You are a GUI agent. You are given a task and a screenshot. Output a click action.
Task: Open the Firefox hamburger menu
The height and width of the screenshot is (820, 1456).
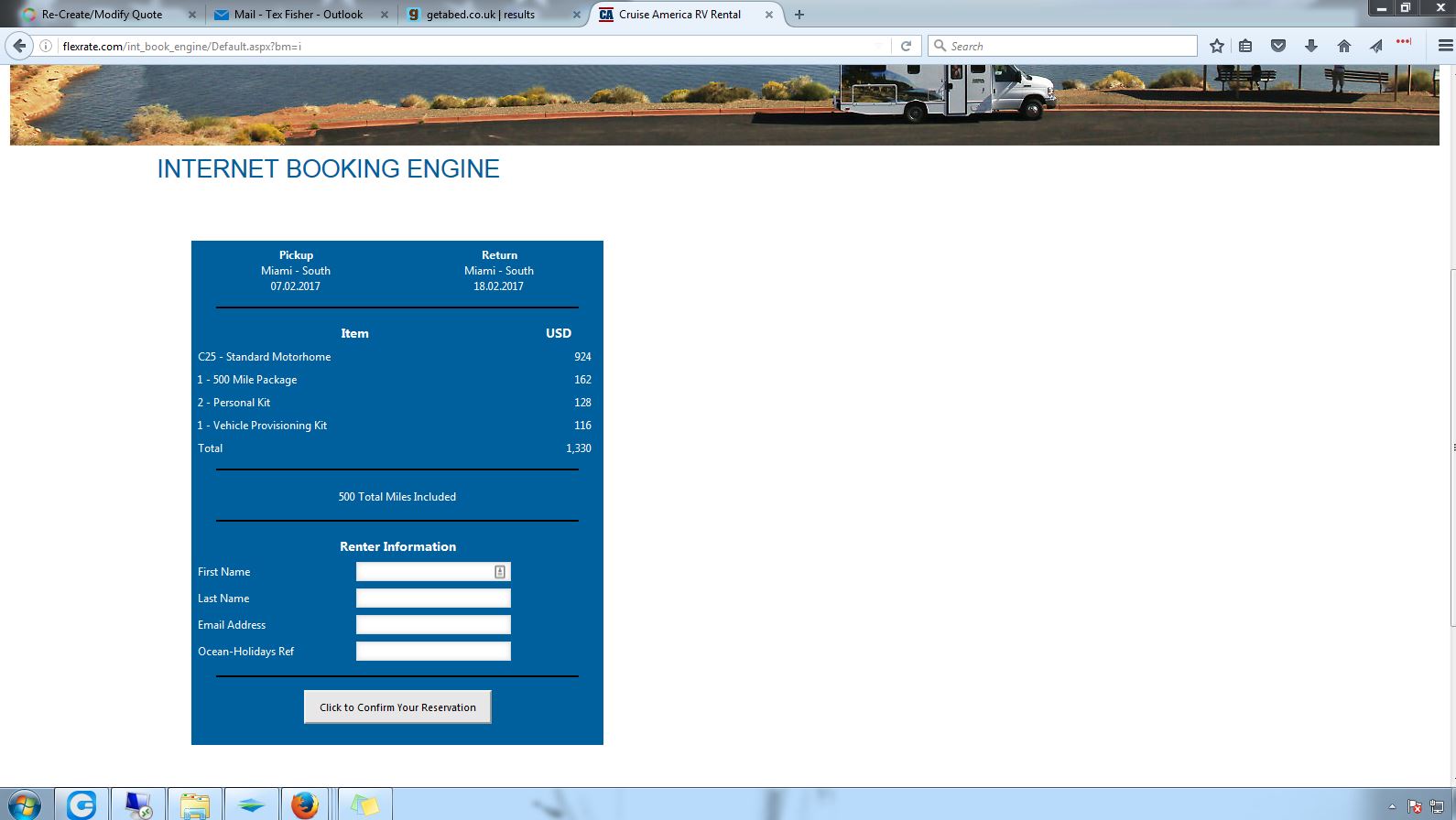tap(1445, 46)
